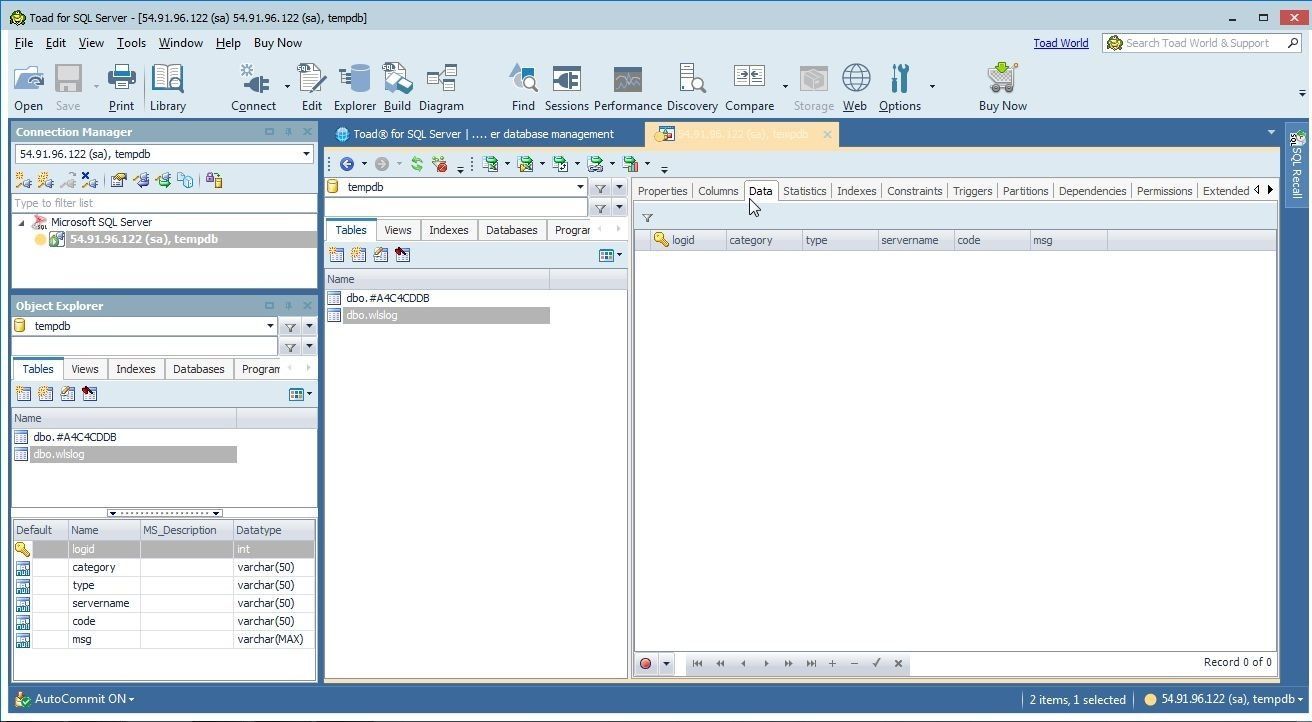
Task: Switch to the Triggers tab
Action: (972, 191)
